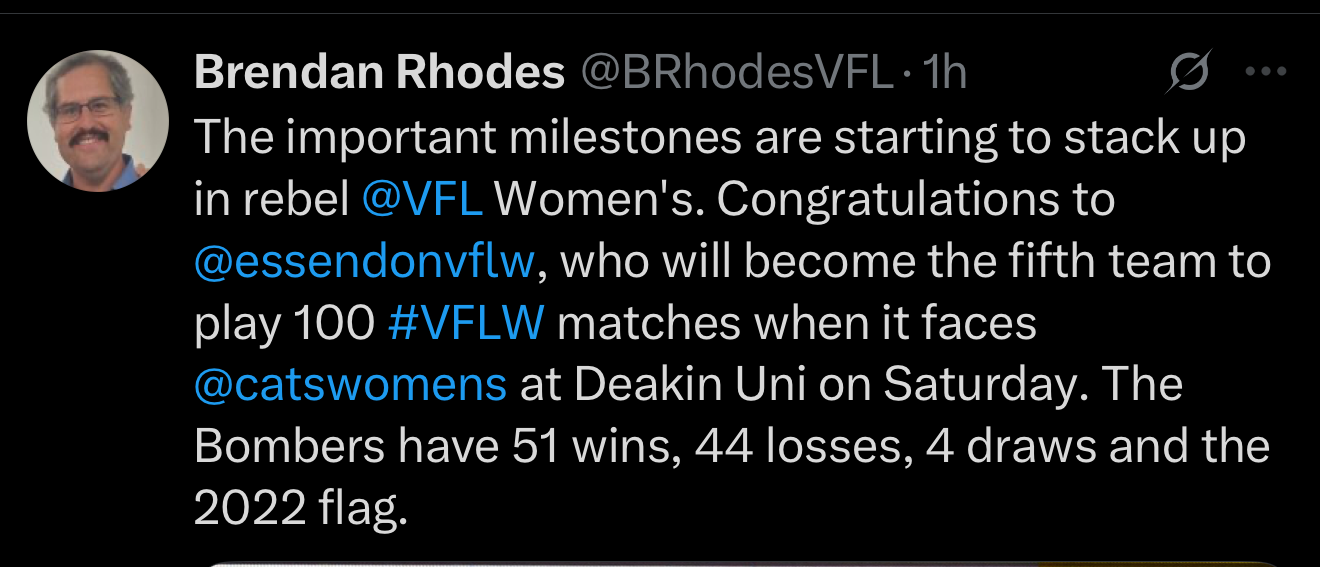Click the sentence with 51 wins, 44 losses
This screenshot has width=1320, height=567.
pos(732,448)
